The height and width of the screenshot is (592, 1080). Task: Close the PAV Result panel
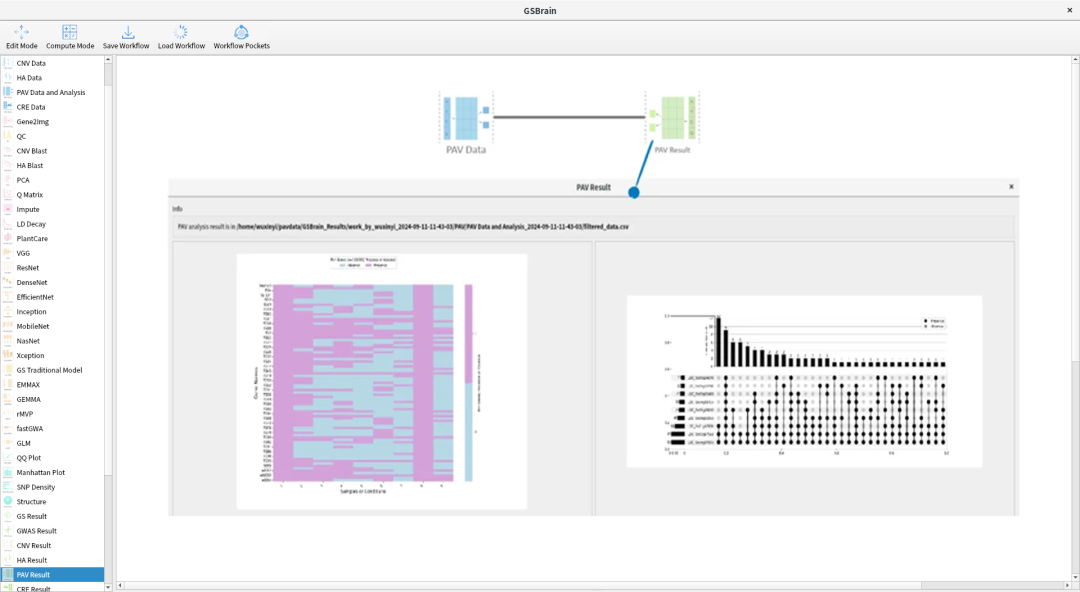point(1011,187)
